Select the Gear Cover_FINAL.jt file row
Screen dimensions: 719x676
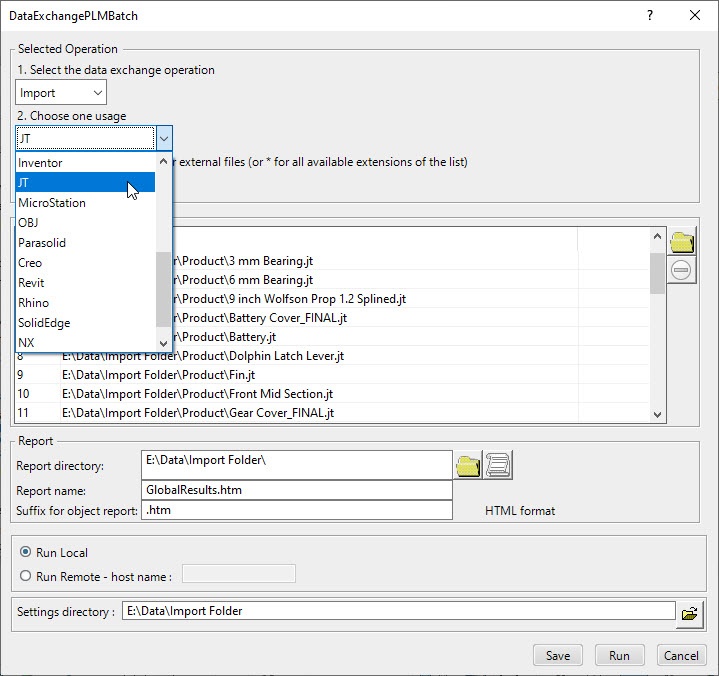tap(332, 413)
